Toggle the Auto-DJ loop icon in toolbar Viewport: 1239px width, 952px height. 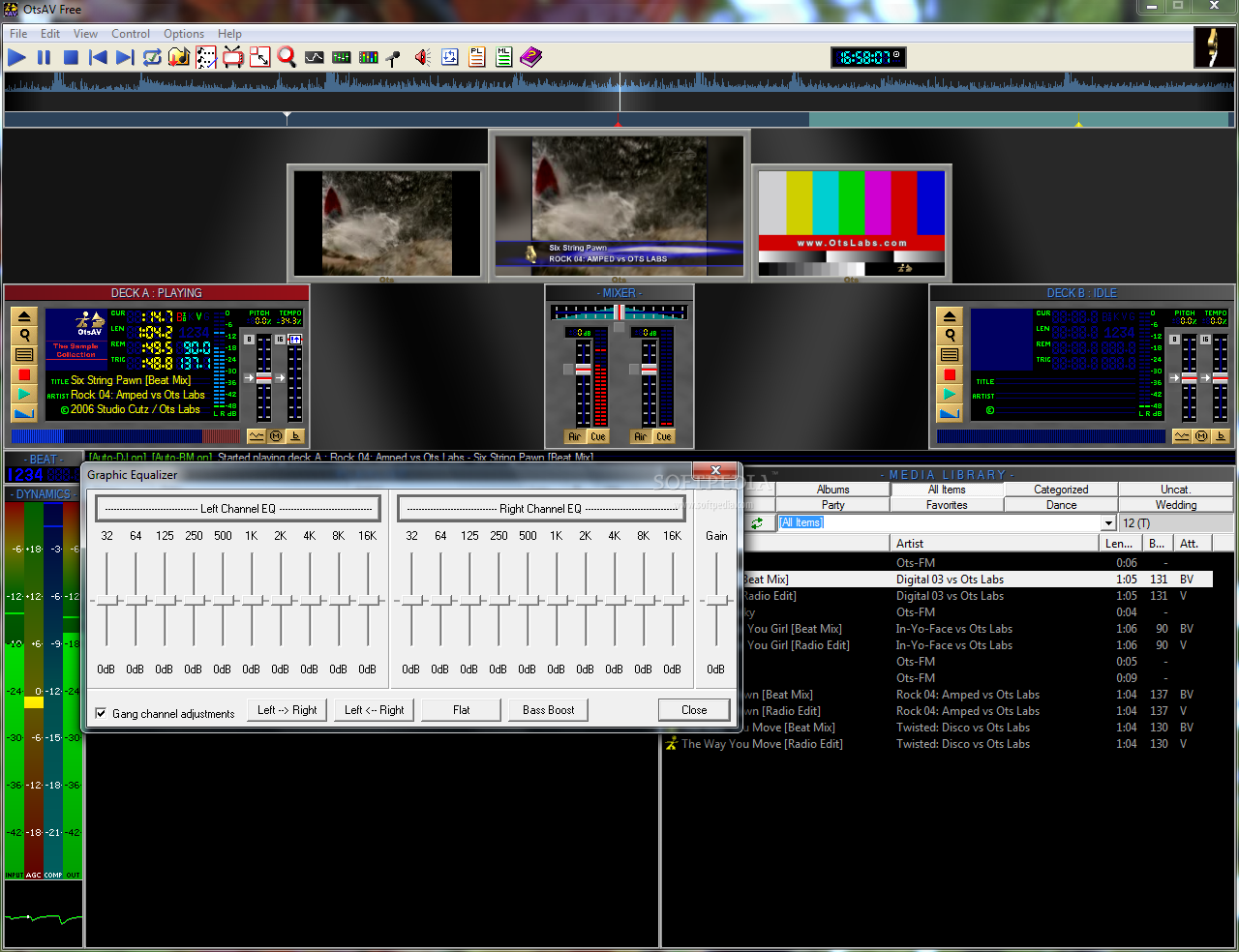[x=152, y=58]
